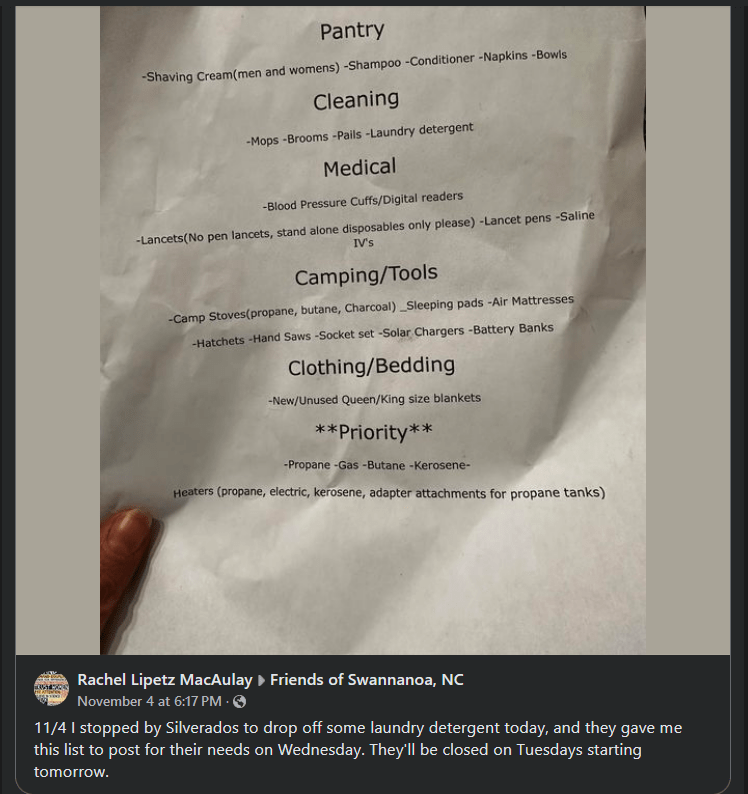Open the November 4 at 6:17 PM timestamp
This screenshot has height=794, width=748.
coord(150,702)
